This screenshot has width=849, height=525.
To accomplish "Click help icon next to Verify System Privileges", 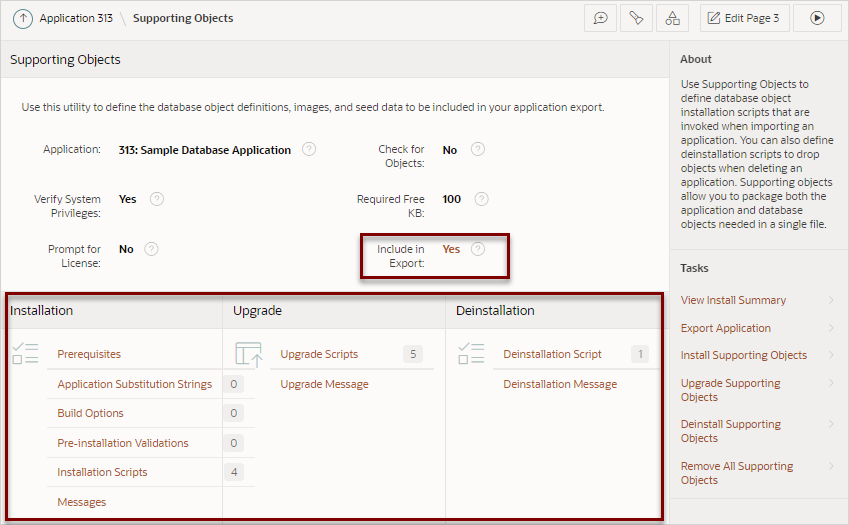I will click(156, 199).
